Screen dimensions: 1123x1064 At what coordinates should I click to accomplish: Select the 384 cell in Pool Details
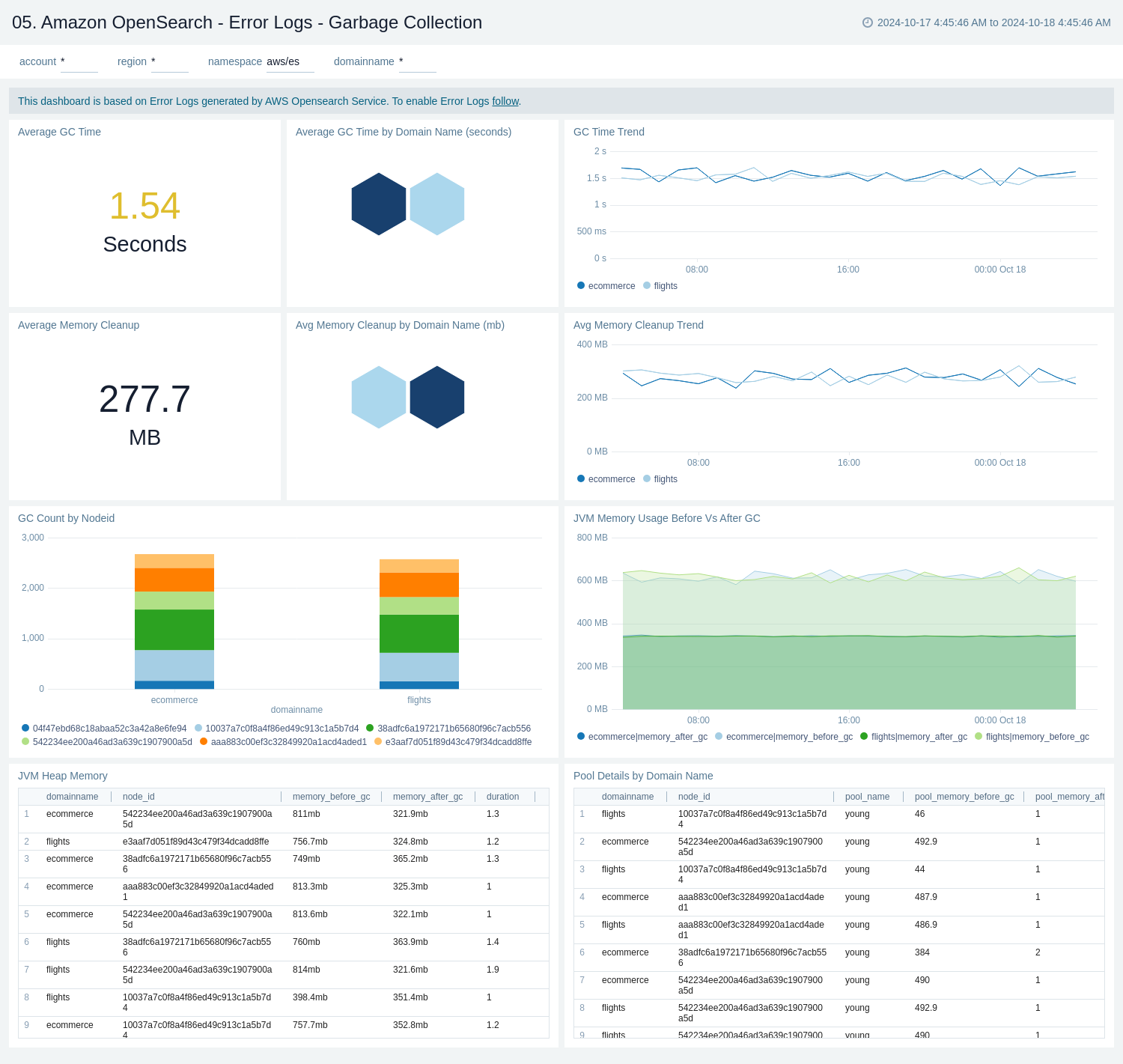pos(922,952)
